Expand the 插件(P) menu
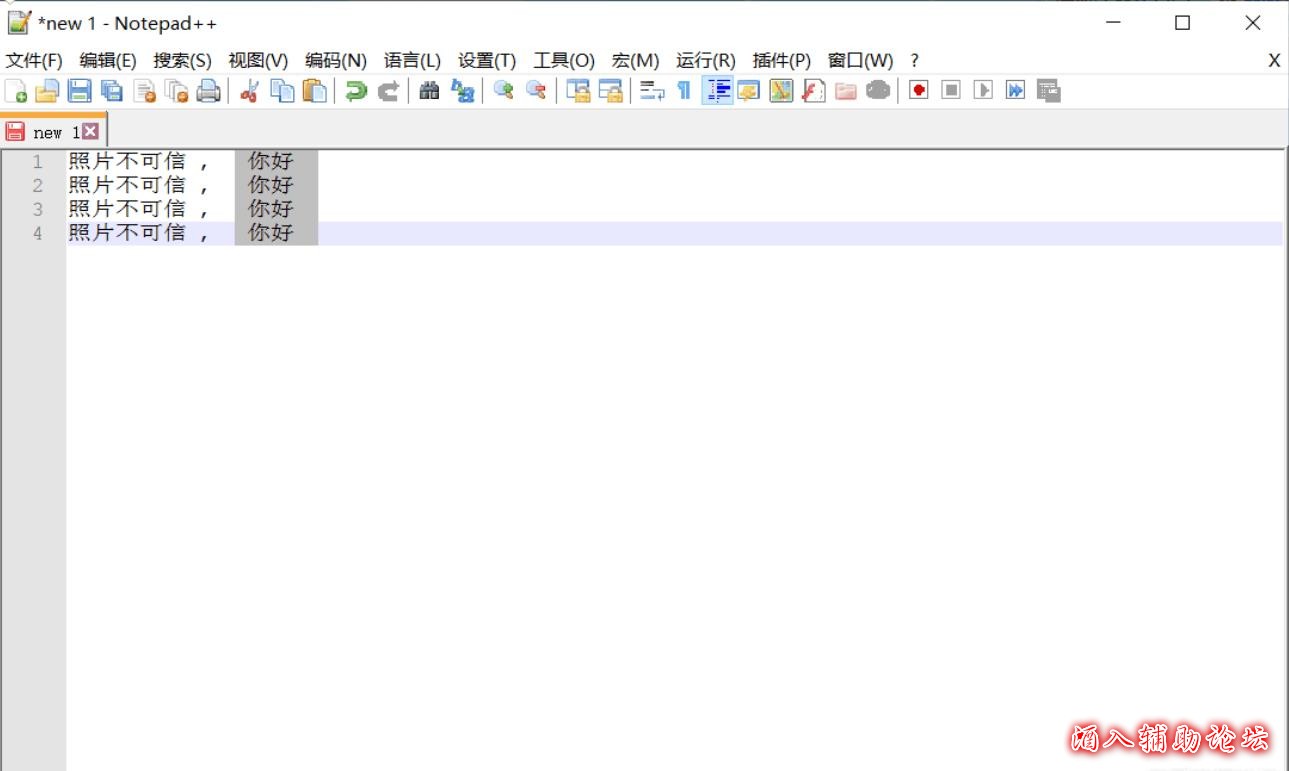The height and width of the screenshot is (771, 1289). (781, 60)
